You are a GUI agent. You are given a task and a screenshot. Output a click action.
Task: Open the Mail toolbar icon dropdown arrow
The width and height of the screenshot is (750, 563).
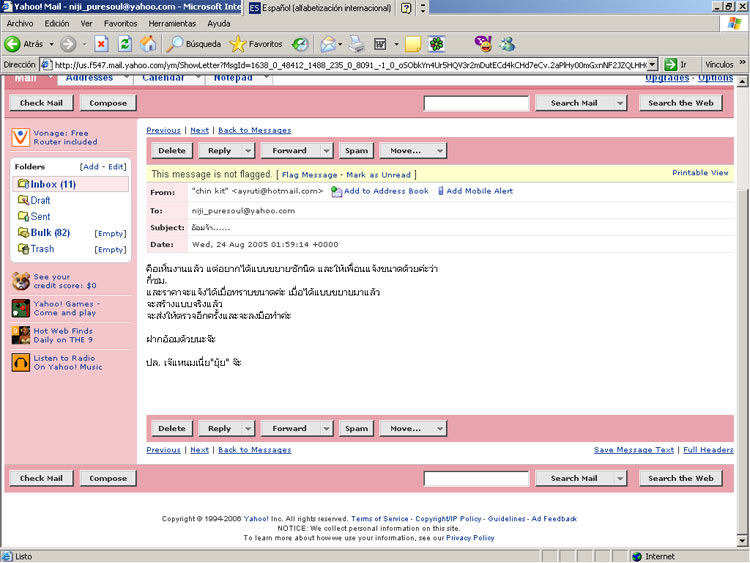pyautogui.click(x=340, y=44)
